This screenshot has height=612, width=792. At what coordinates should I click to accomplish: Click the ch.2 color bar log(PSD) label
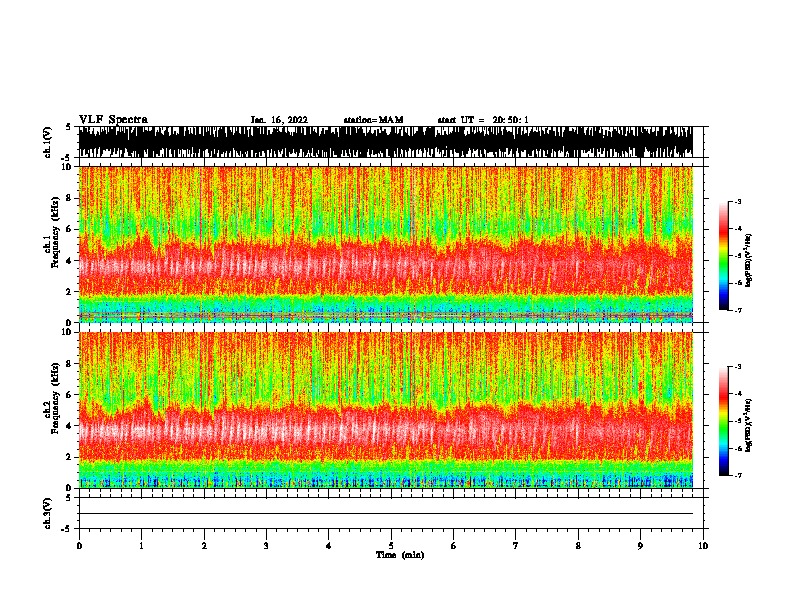coord(749,425)
